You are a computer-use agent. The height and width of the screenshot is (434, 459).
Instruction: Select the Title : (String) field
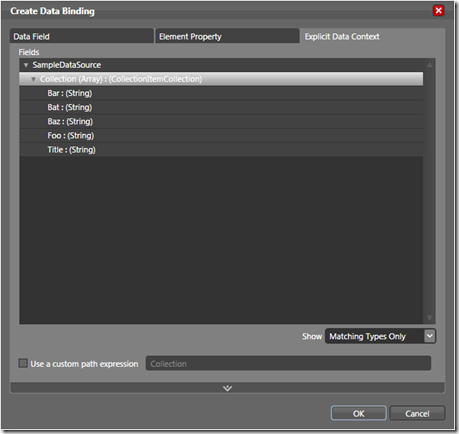[x=221, y=150]
